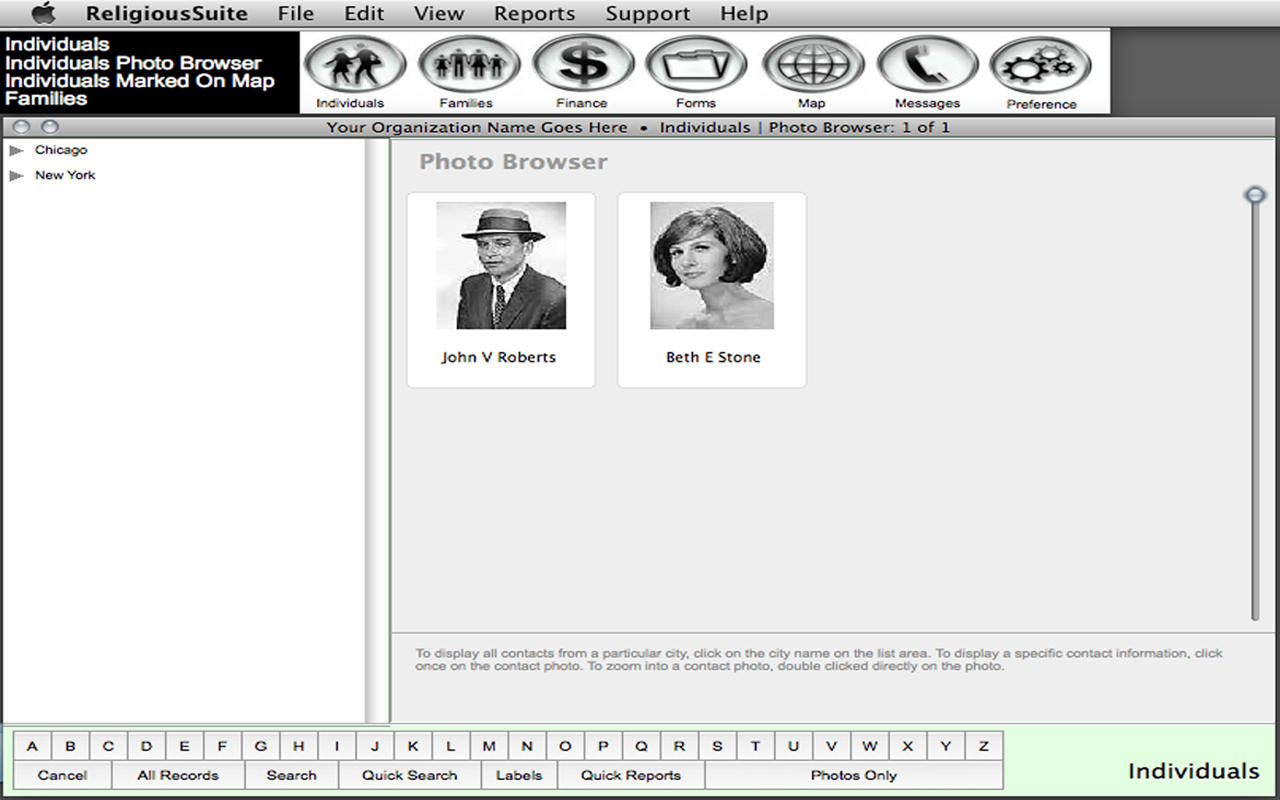Filter contacts by letter M
The height and width of the screenshot is (800, 1280).
pos(489,746)
